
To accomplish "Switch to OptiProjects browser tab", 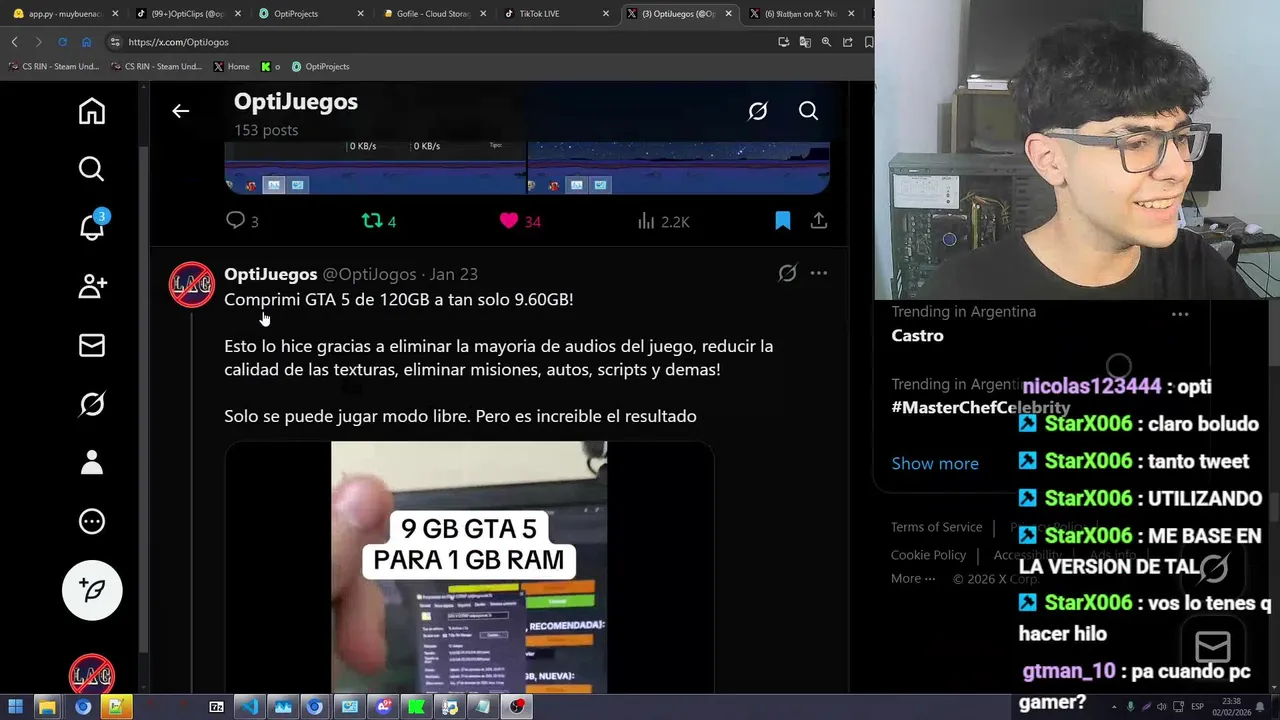I will click(x=309, y=14).
